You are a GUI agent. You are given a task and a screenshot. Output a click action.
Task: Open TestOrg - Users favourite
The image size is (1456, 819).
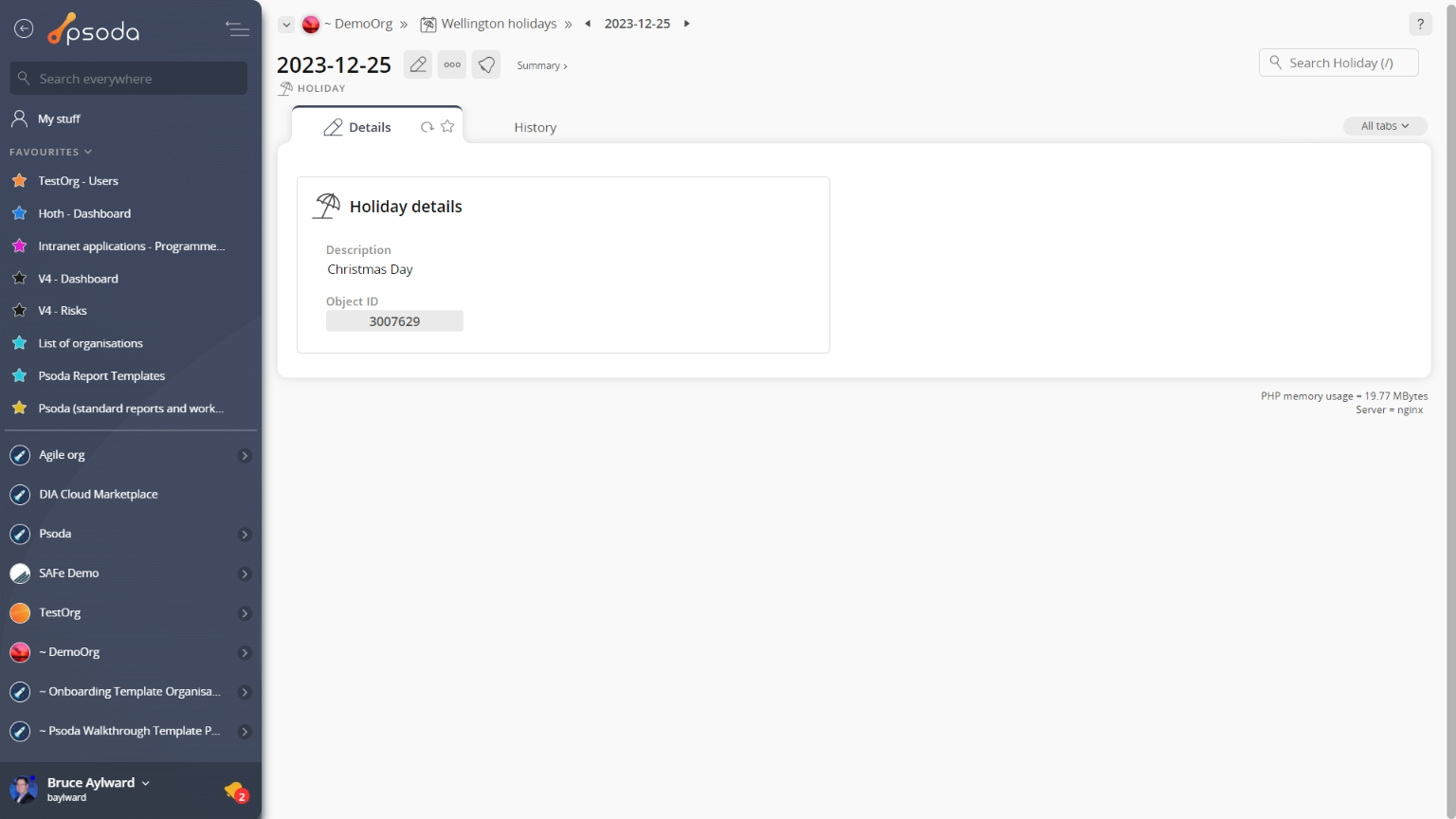pos(78,181)
